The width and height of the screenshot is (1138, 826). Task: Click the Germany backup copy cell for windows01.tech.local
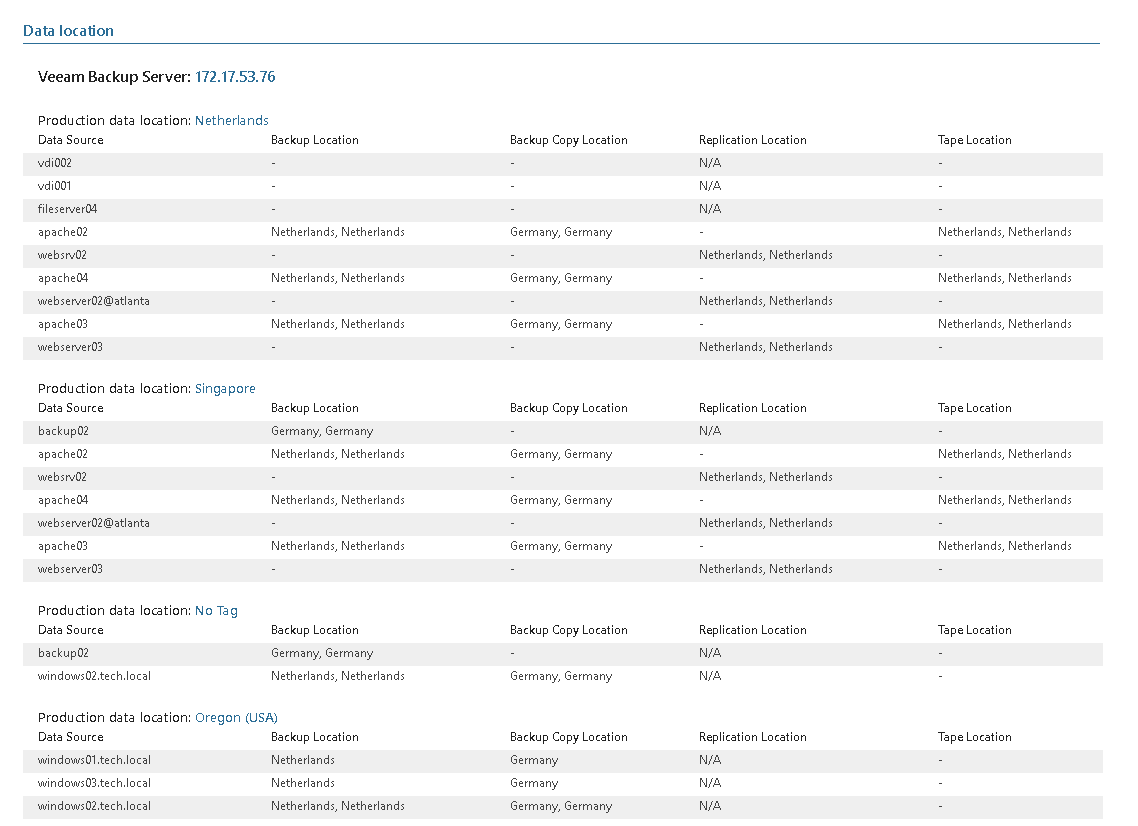[534, 760]
